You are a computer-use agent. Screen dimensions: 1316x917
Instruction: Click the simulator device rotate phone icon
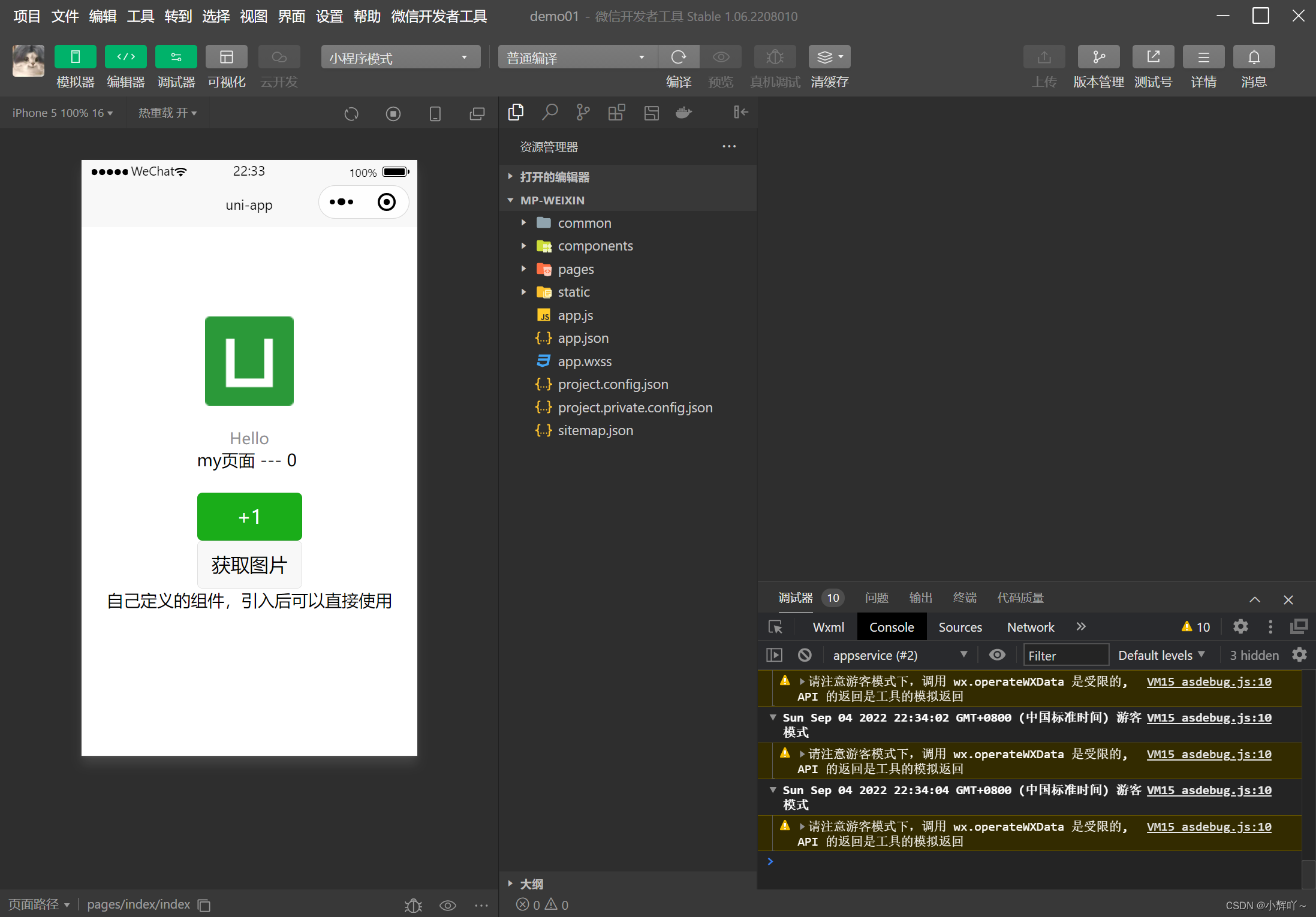coord(435,113)
